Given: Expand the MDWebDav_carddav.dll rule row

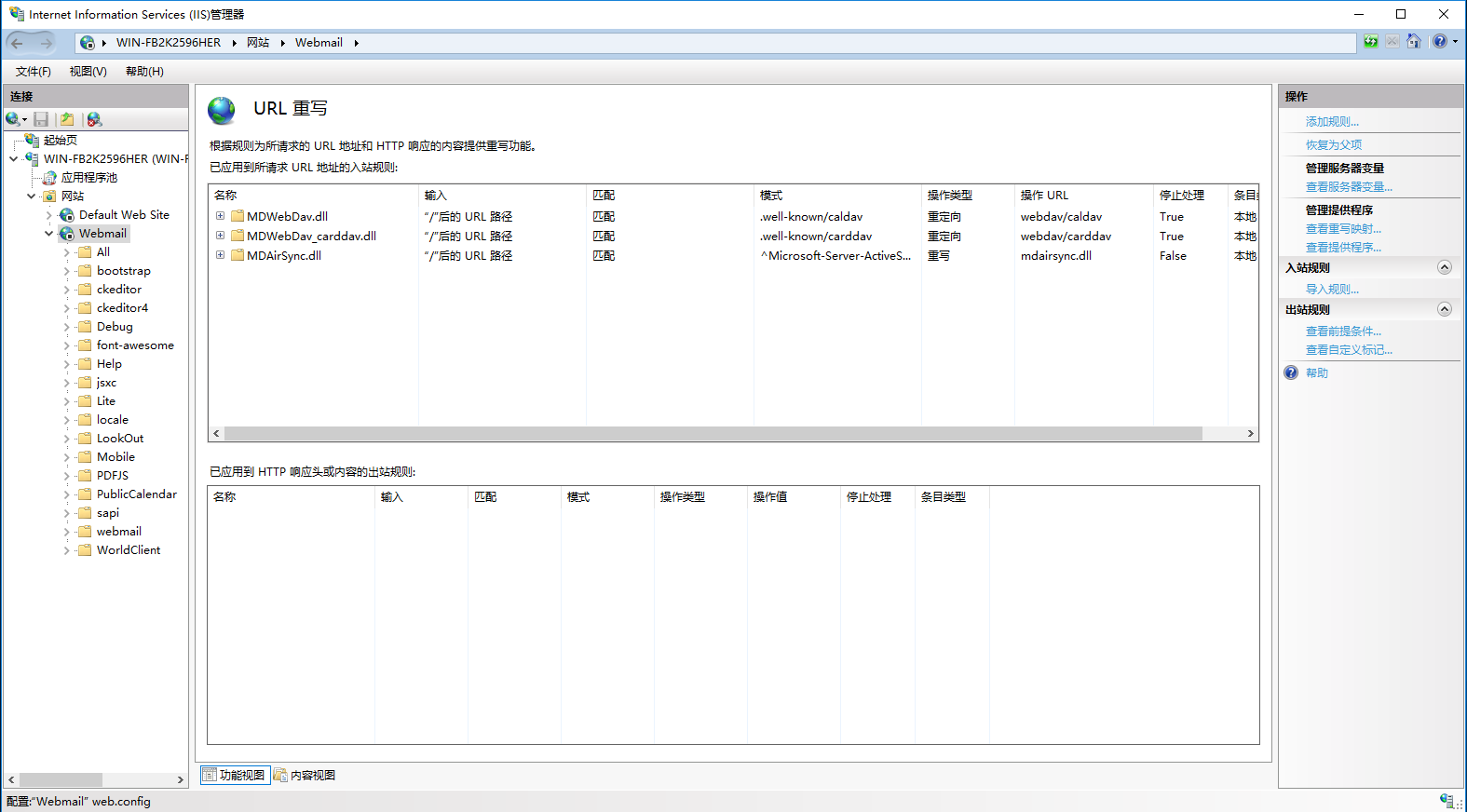Looking at the screenshot, I should (221, 236).
